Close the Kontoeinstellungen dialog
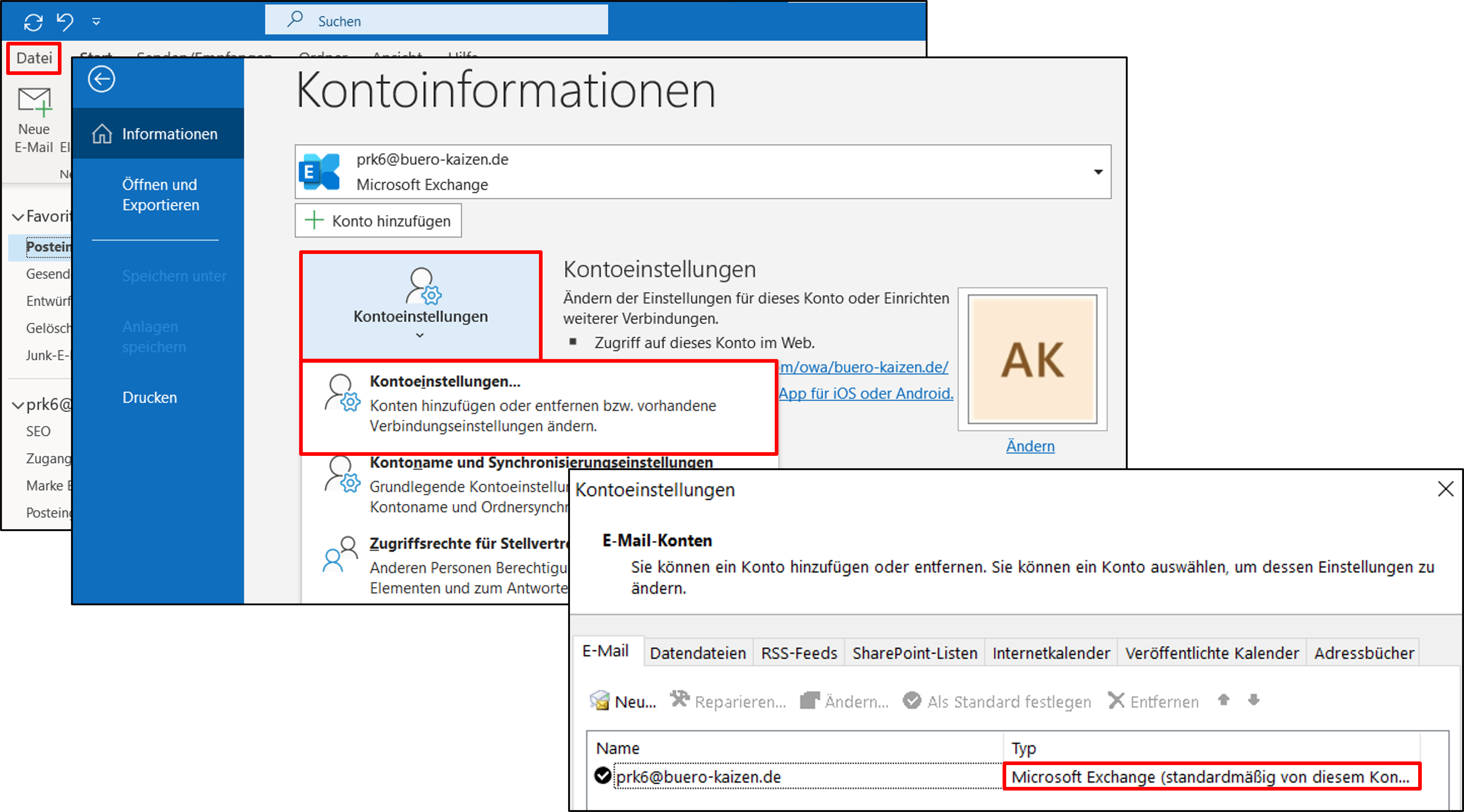 1445,489
